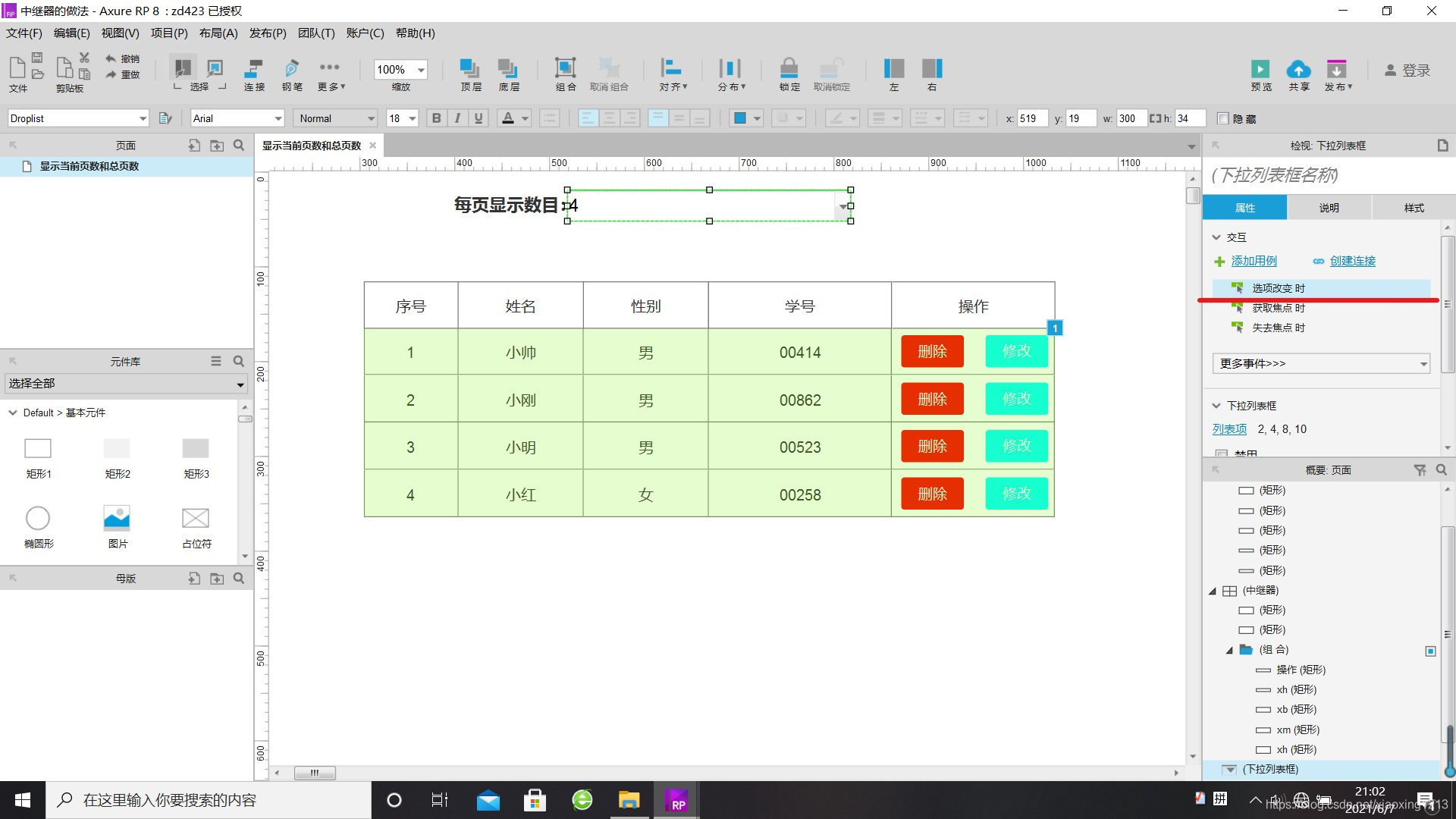Viewport: 1456px width, 819px height.
Task: Toggle the Hidden (隐藏) checkbox
Action: coord(1222,118)
